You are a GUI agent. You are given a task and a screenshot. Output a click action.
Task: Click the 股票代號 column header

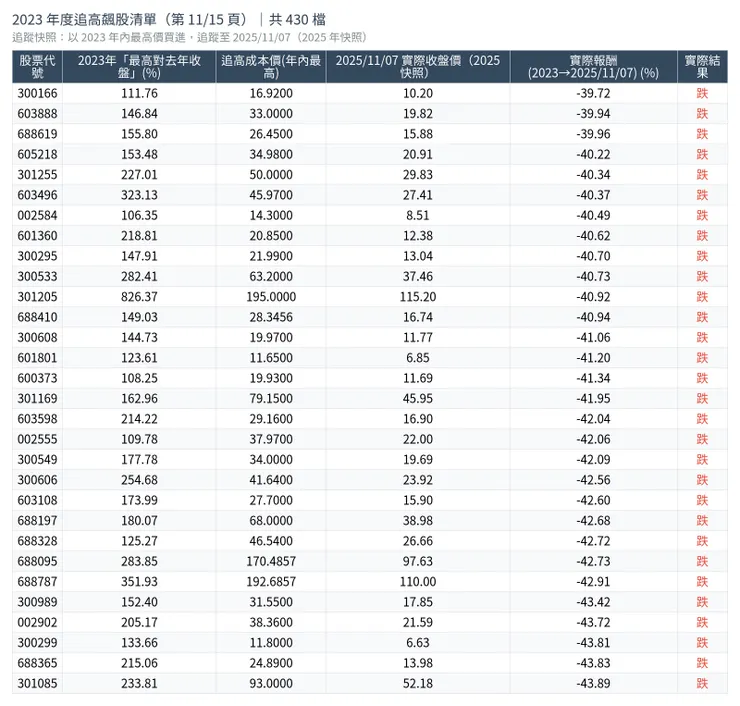(x=37, y=67)
